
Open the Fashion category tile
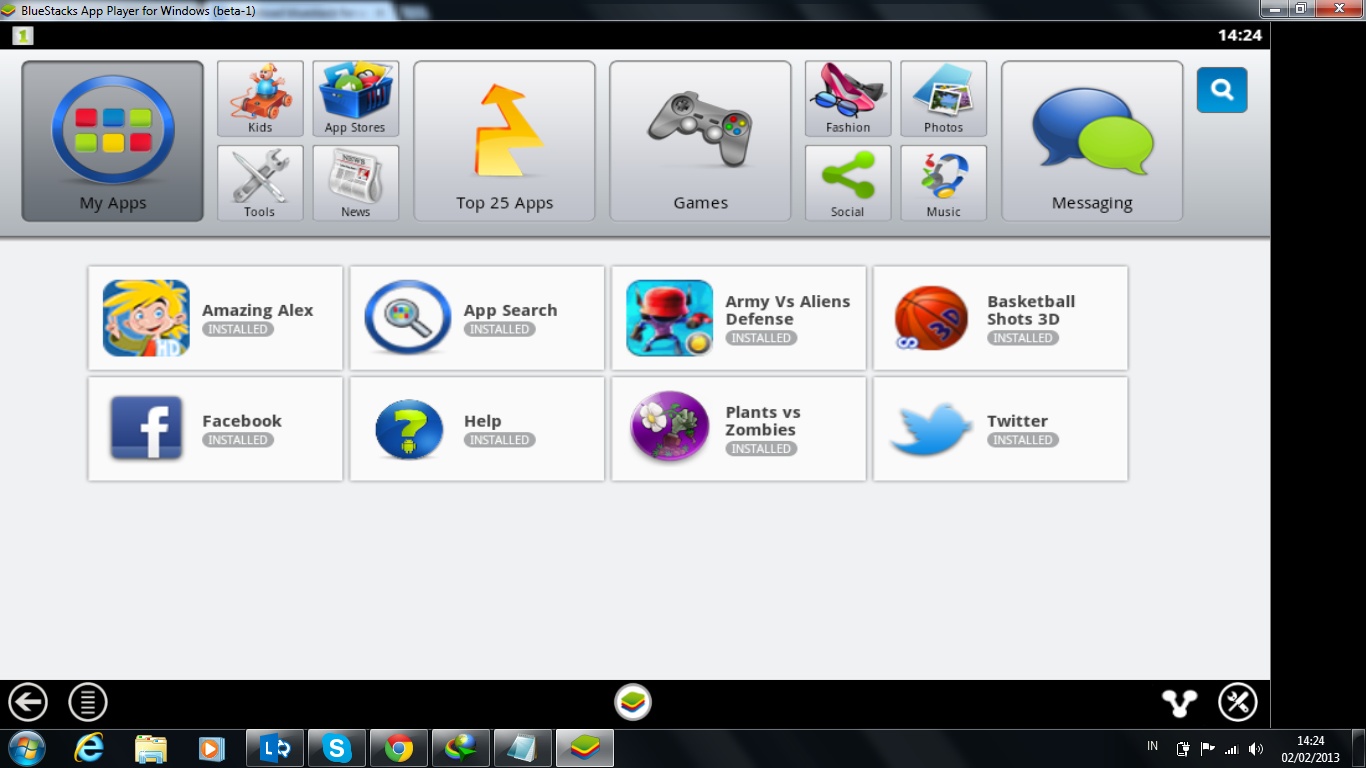848,98
